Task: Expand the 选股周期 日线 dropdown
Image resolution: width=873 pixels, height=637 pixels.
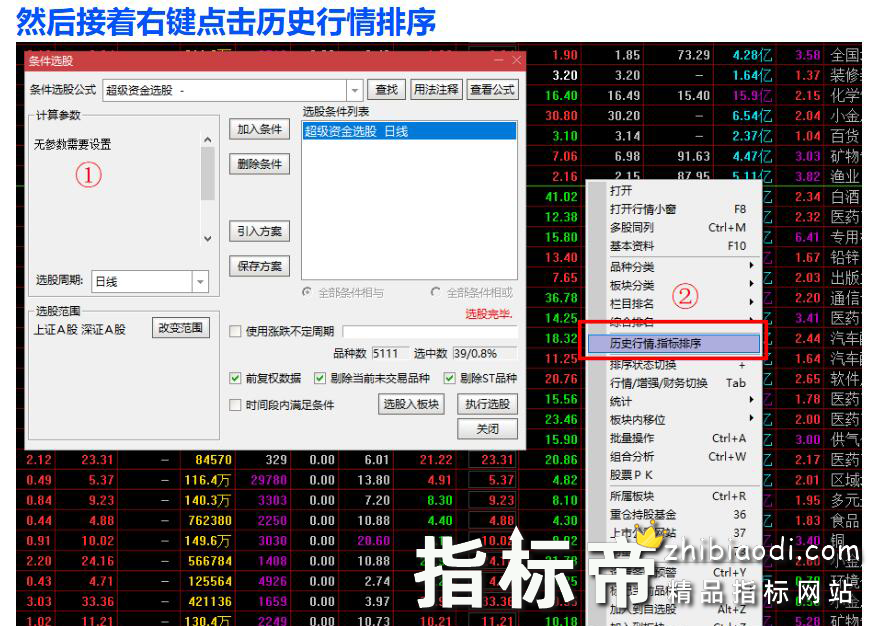Action: coord(200,282)
